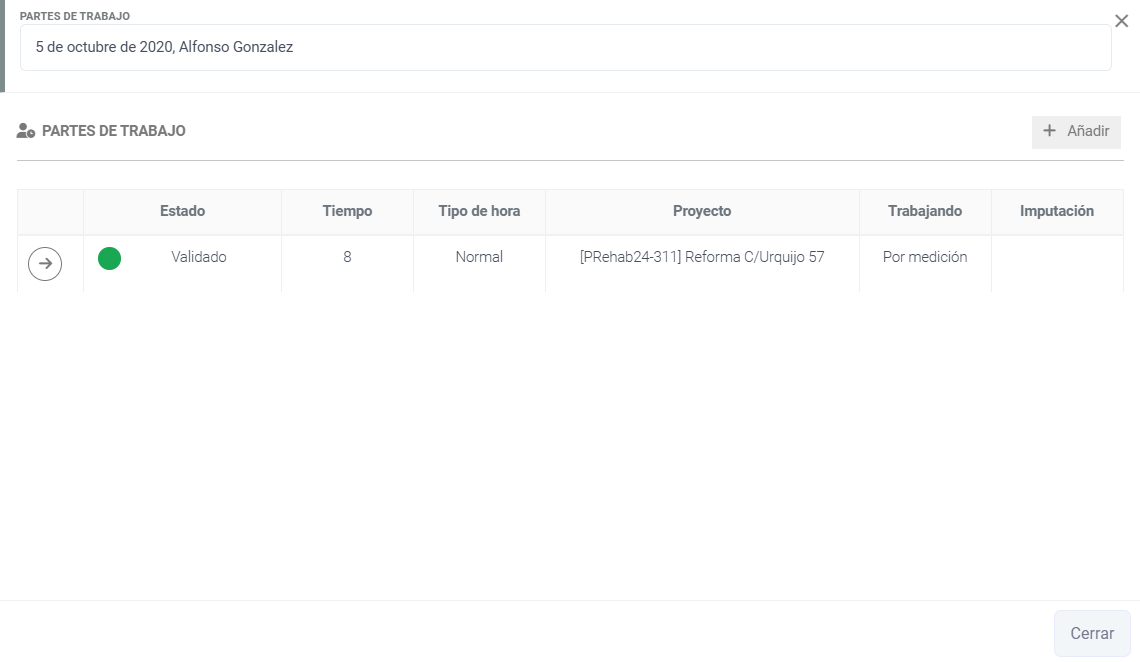Click the Tiempo column header

point(347,211)
